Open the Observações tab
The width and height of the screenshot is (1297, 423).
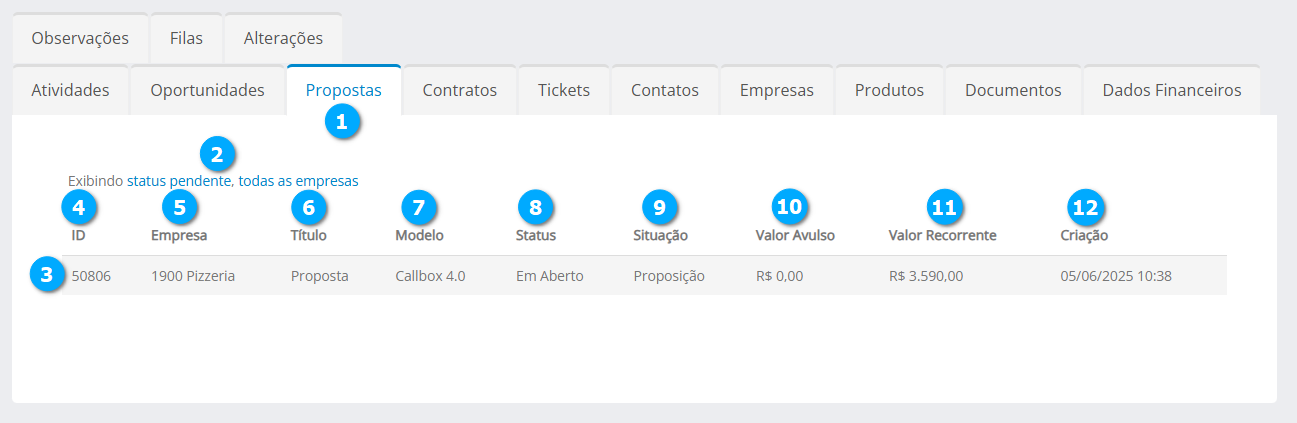click(x=80, y=39)
